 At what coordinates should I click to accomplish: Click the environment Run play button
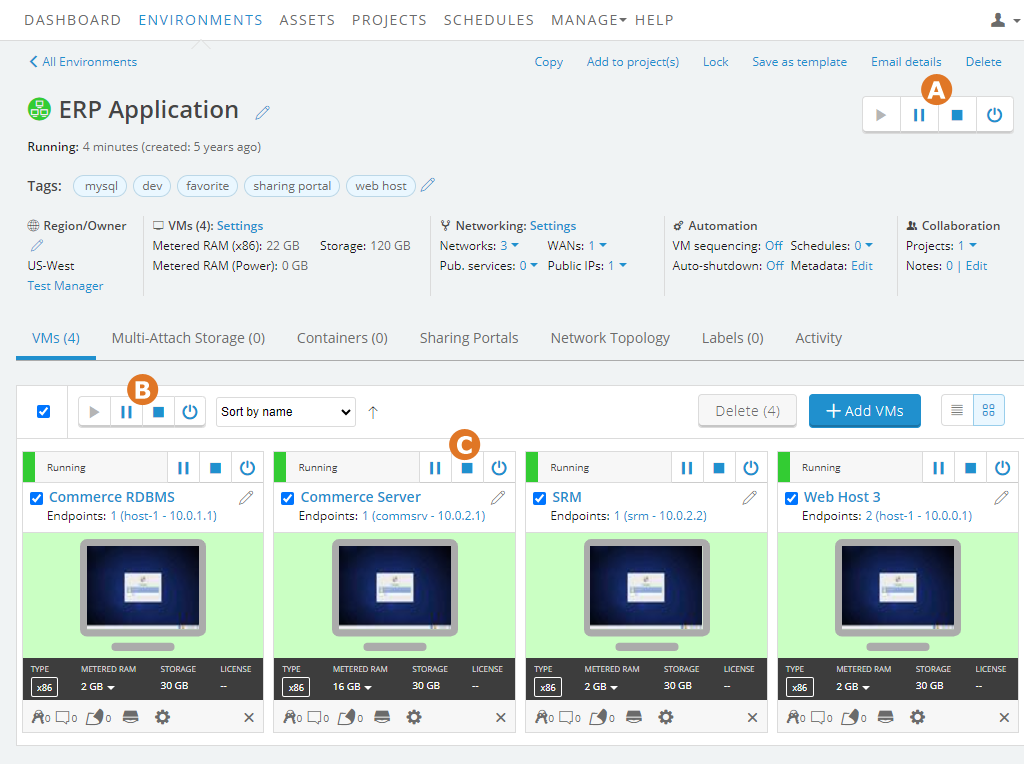pos(881,115)
